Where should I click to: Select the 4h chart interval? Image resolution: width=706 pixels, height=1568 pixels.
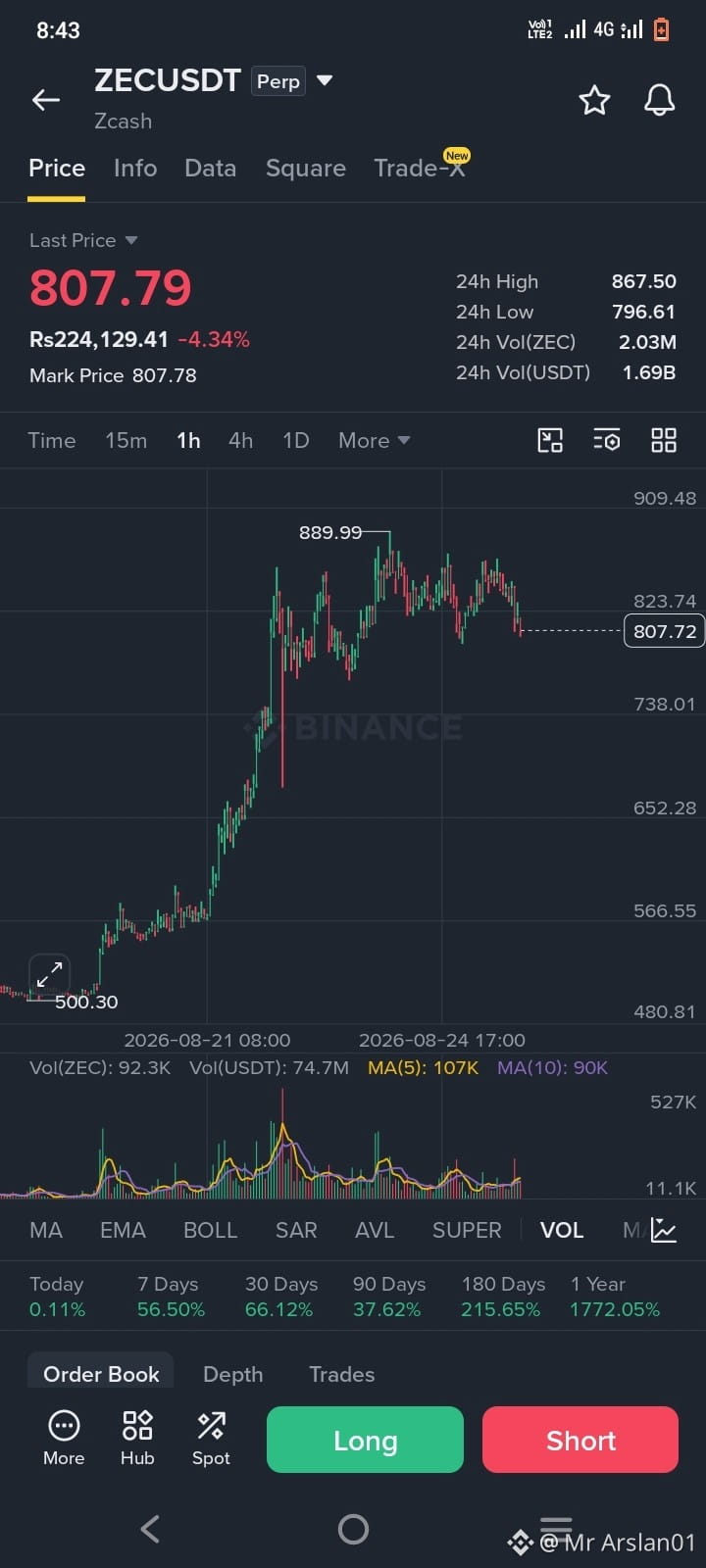241,441
